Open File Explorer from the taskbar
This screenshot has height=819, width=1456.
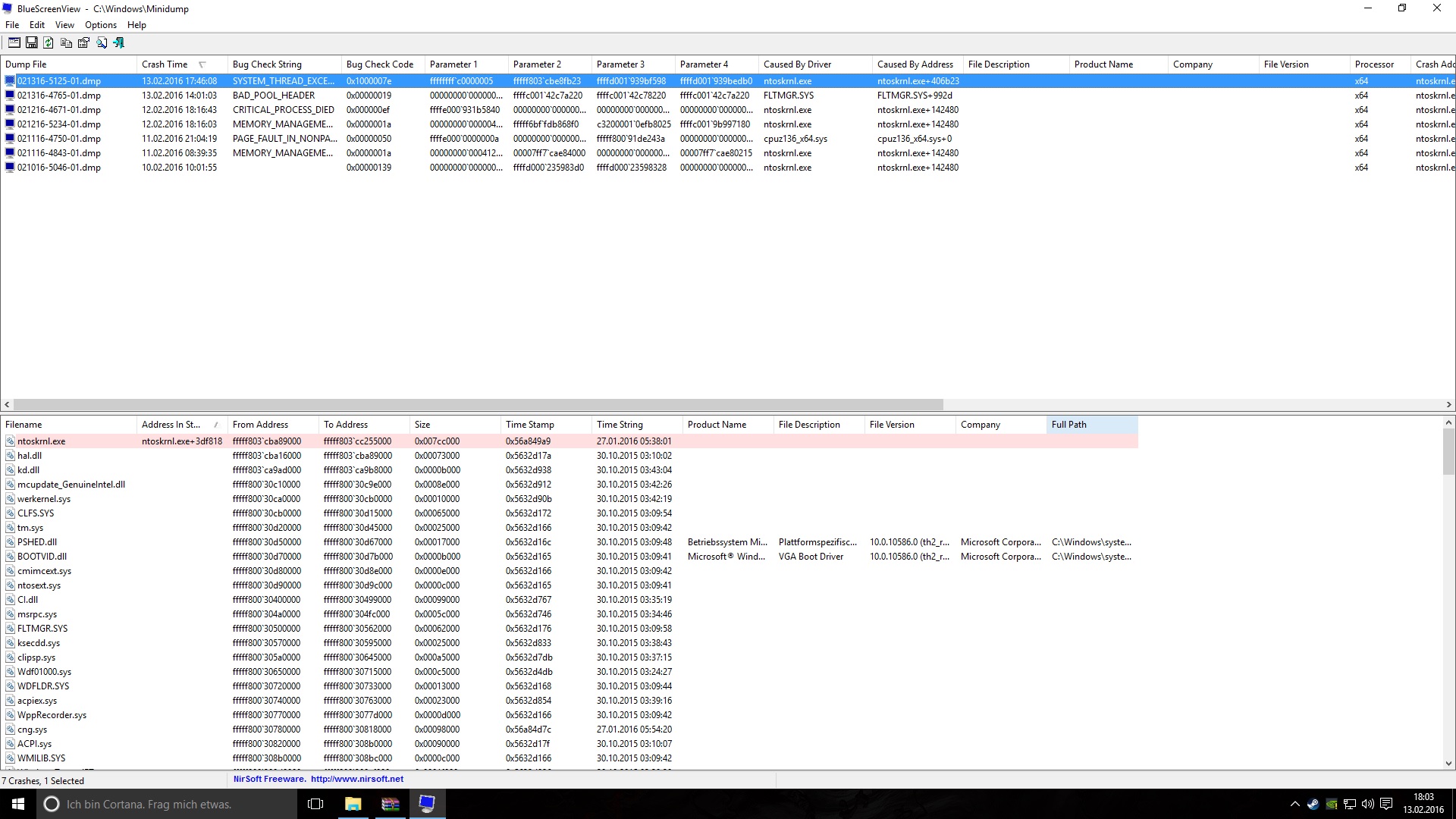(353, 804)
